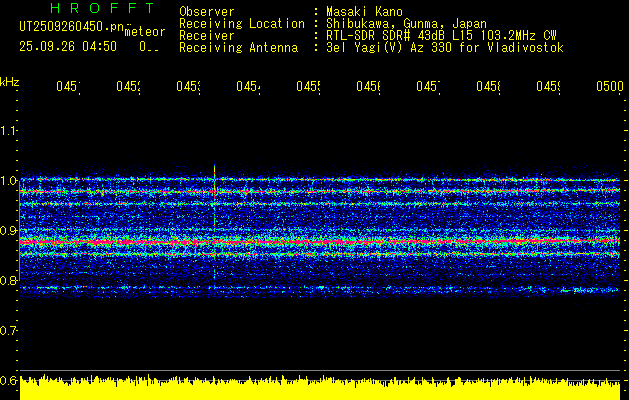Click the 1.1 frequency axis label
Viewport: 629px width, 400px height.
pos(8,130)
